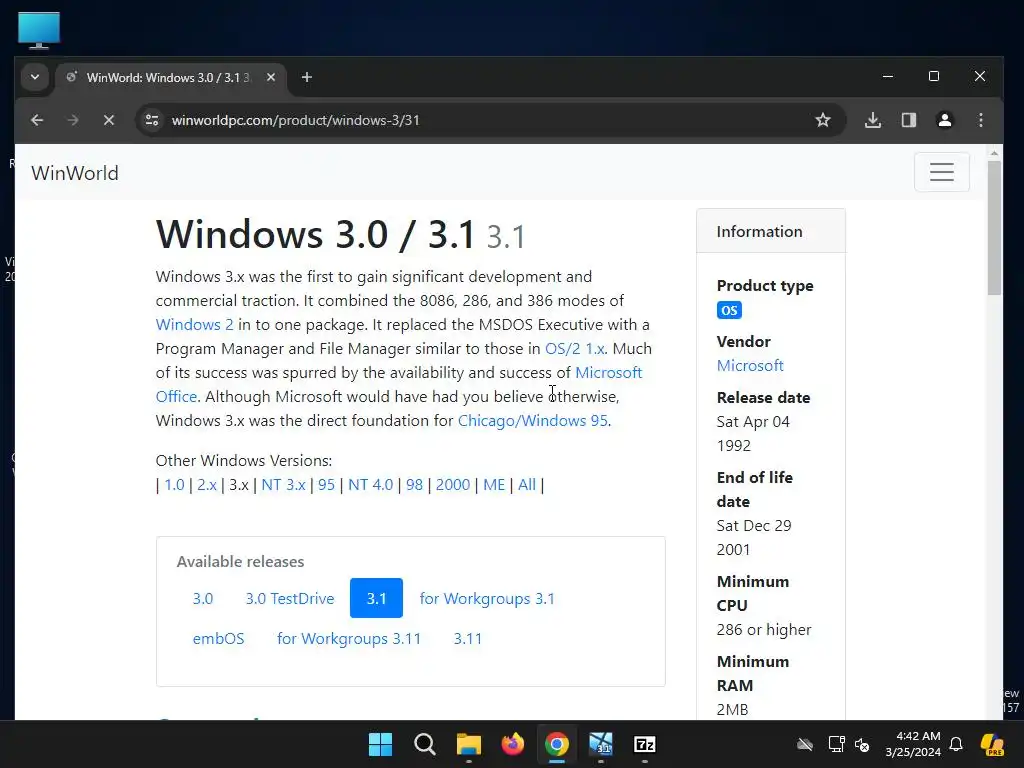
Task: Select the WinWorld browser tab
Action: click(x=171, y=77)
